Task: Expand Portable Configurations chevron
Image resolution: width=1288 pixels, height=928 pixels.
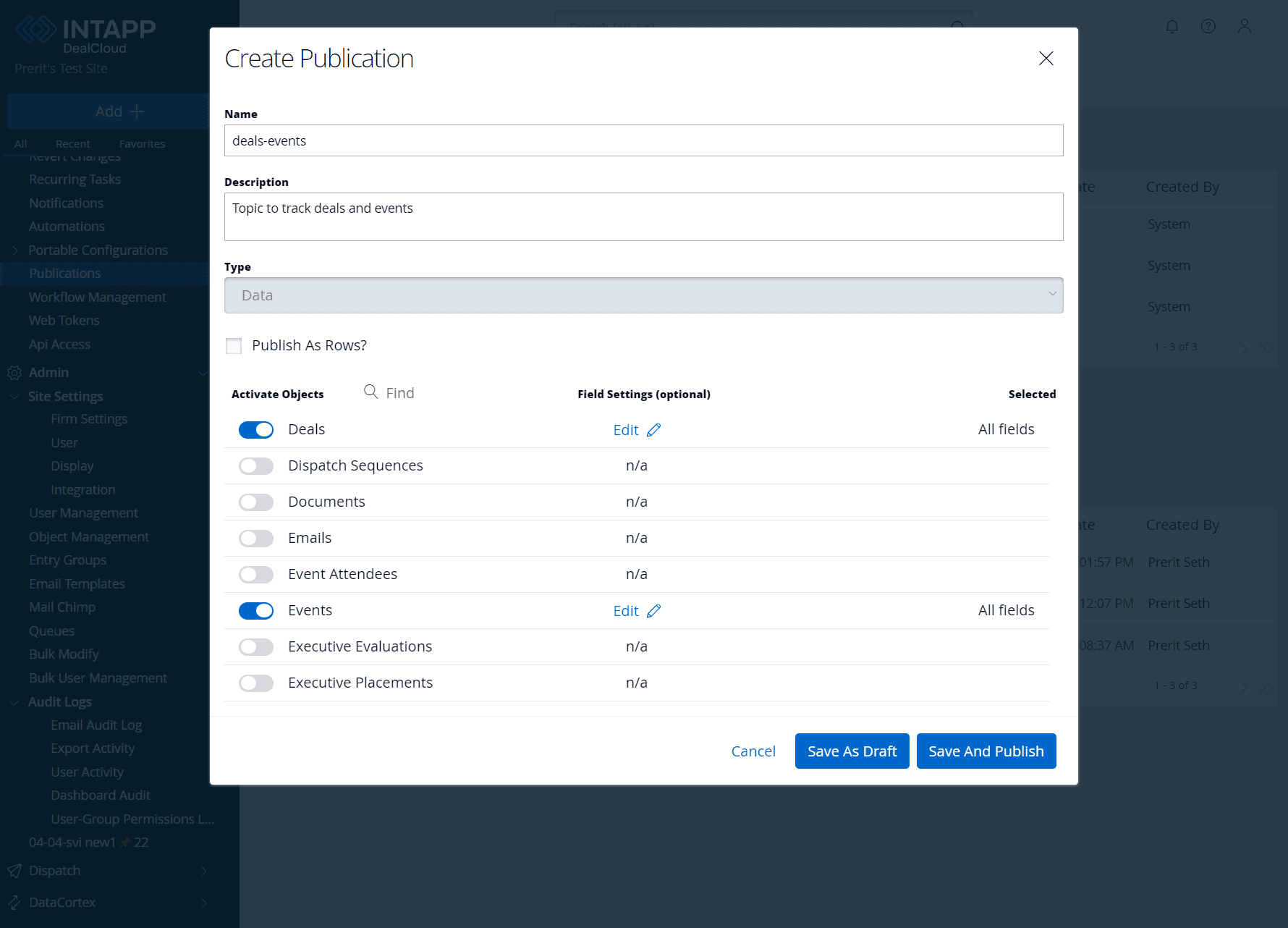Action: point(15,250)
